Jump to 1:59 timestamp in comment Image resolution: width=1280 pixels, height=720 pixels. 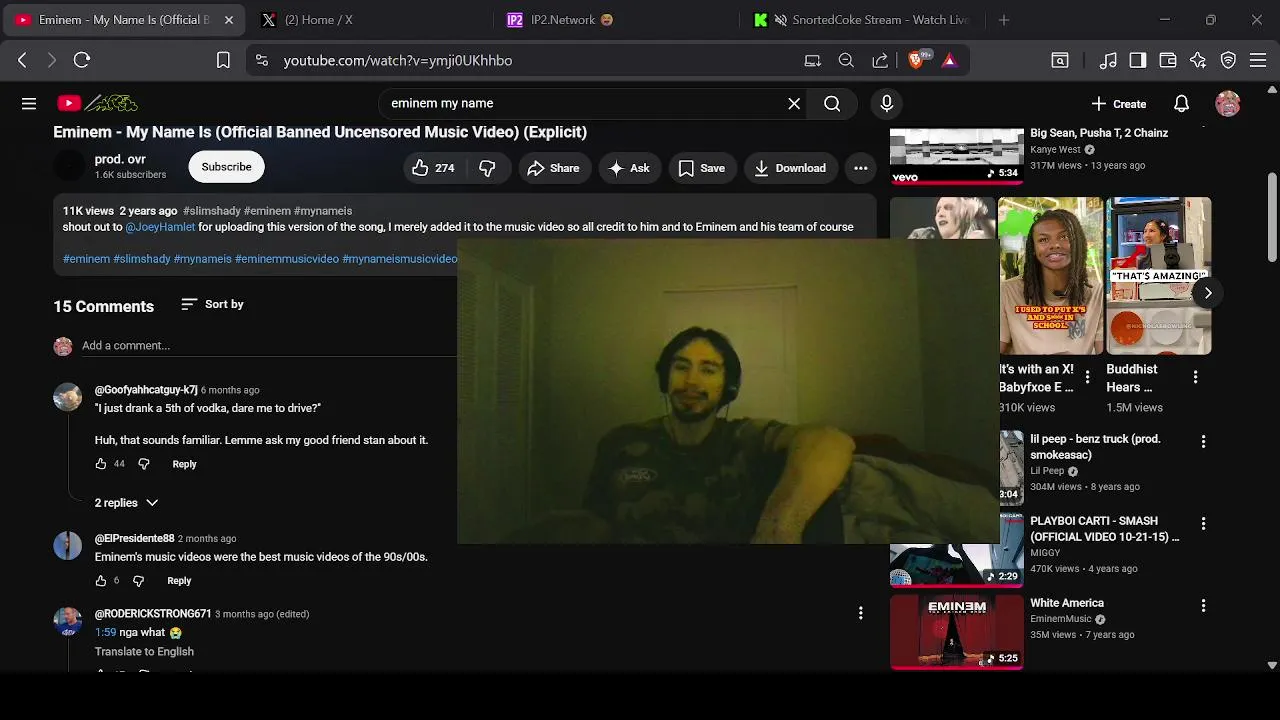pos(106,632)
